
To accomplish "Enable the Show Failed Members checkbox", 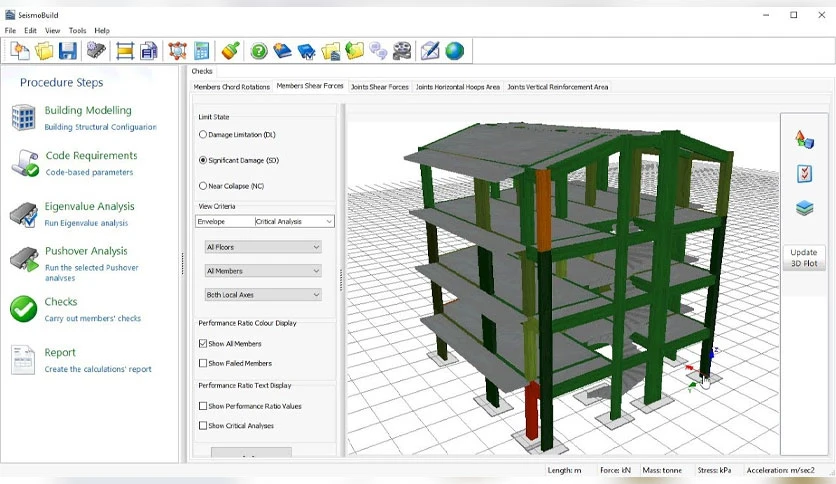I will coord(203,363).
